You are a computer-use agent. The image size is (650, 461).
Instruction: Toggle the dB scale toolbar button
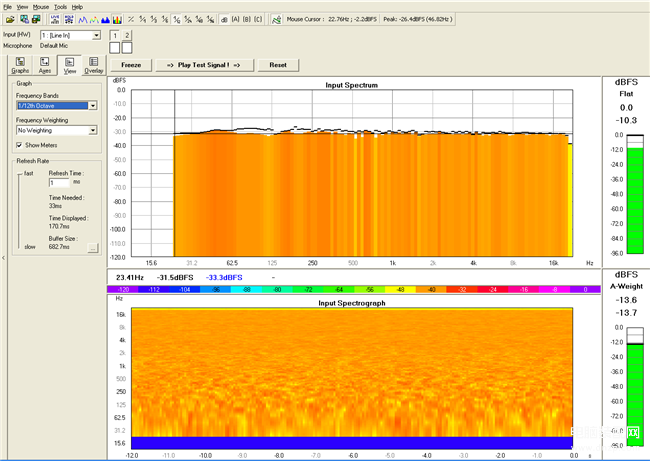(x=224, y=19)
